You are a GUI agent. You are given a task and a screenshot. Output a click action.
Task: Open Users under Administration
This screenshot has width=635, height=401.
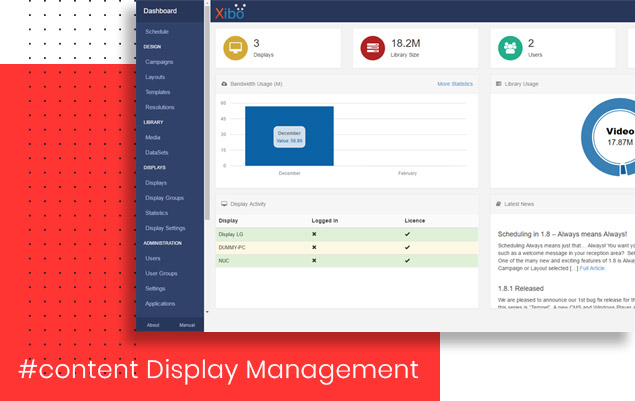coord(153,258)
